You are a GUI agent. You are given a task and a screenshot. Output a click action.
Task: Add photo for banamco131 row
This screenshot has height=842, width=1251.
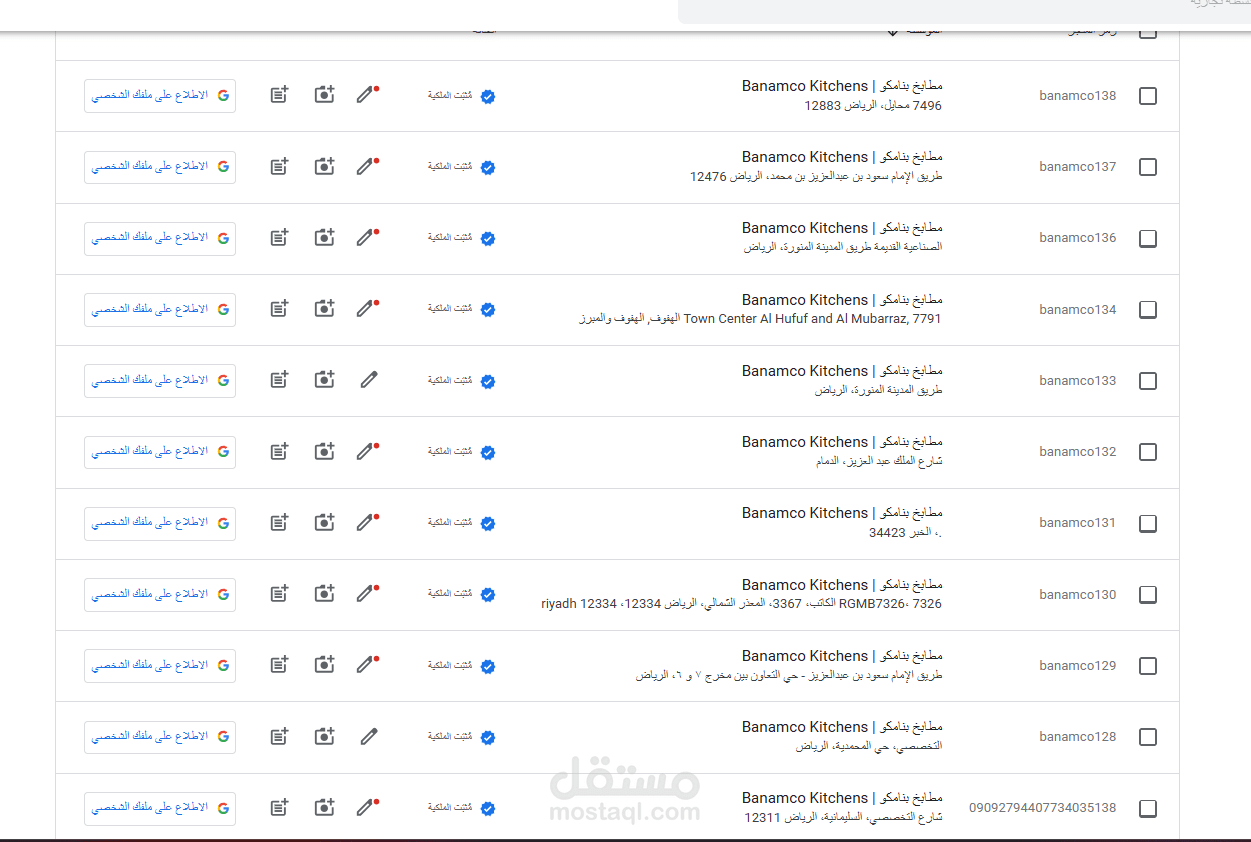click(324, 523)
